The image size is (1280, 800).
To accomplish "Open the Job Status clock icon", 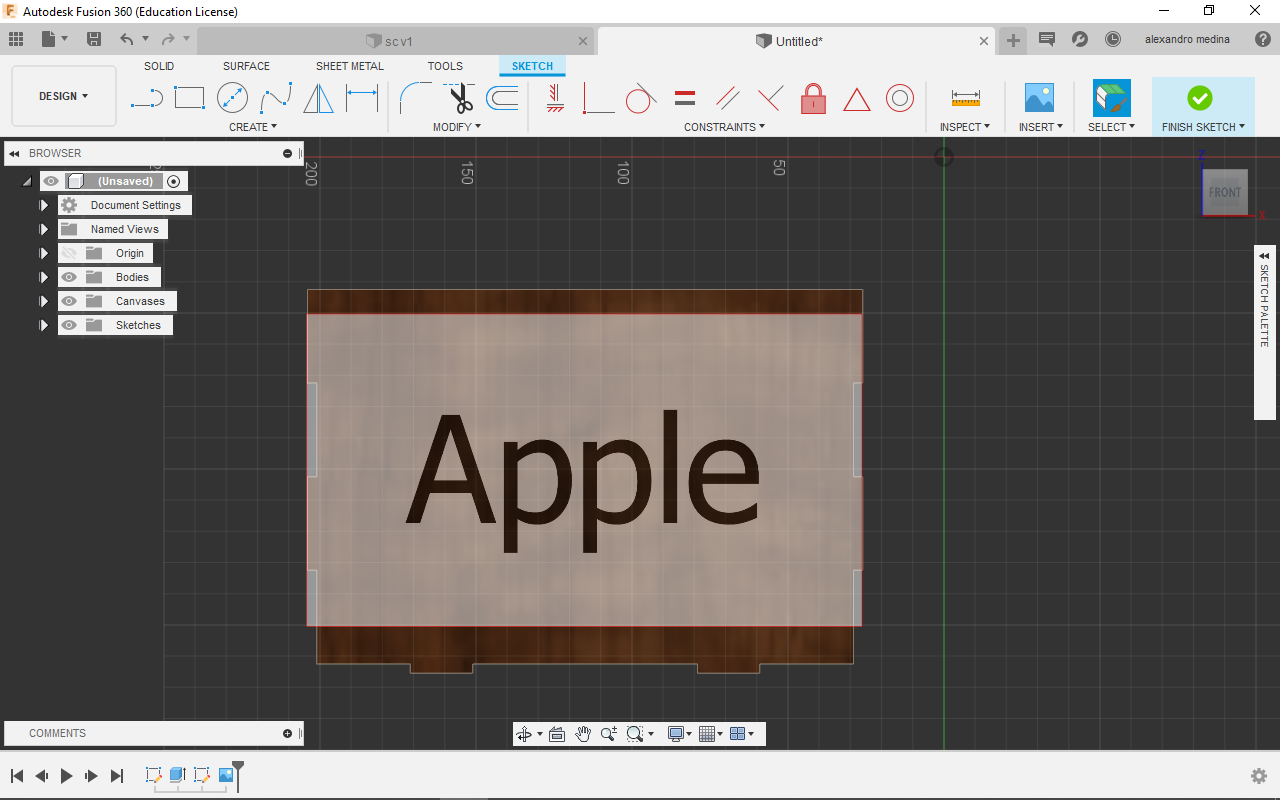I will point(1113,39).
